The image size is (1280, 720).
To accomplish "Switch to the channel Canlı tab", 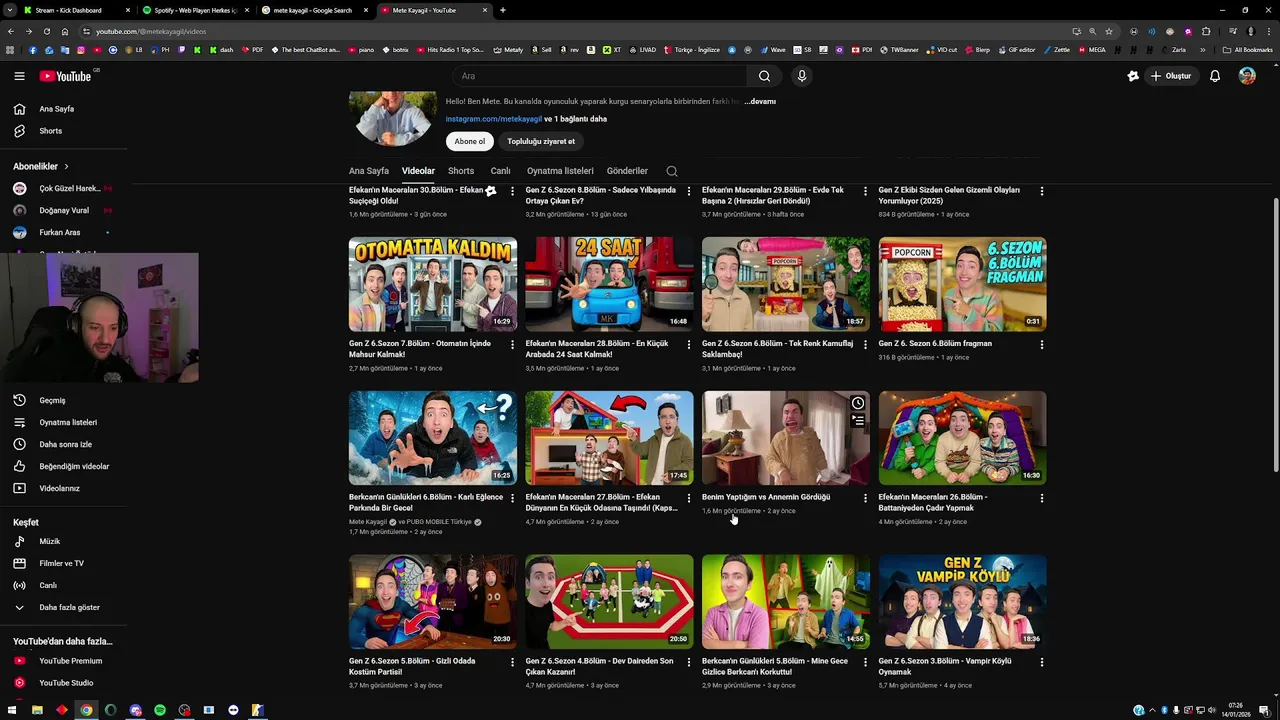I will [x=500, y=171].
